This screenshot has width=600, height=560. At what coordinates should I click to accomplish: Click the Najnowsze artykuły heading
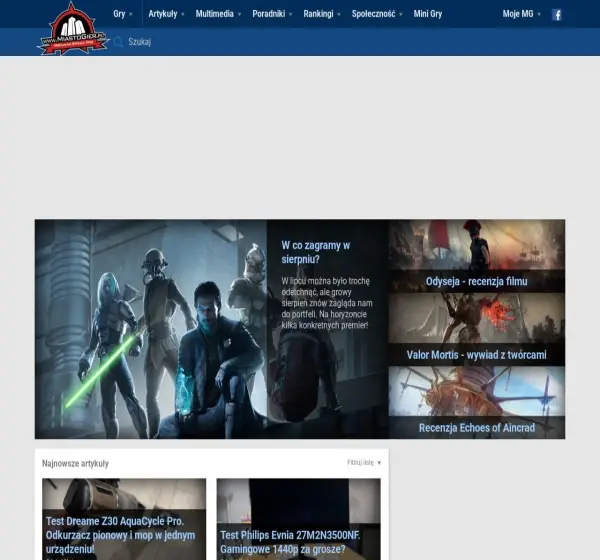[x=75, y=464]
